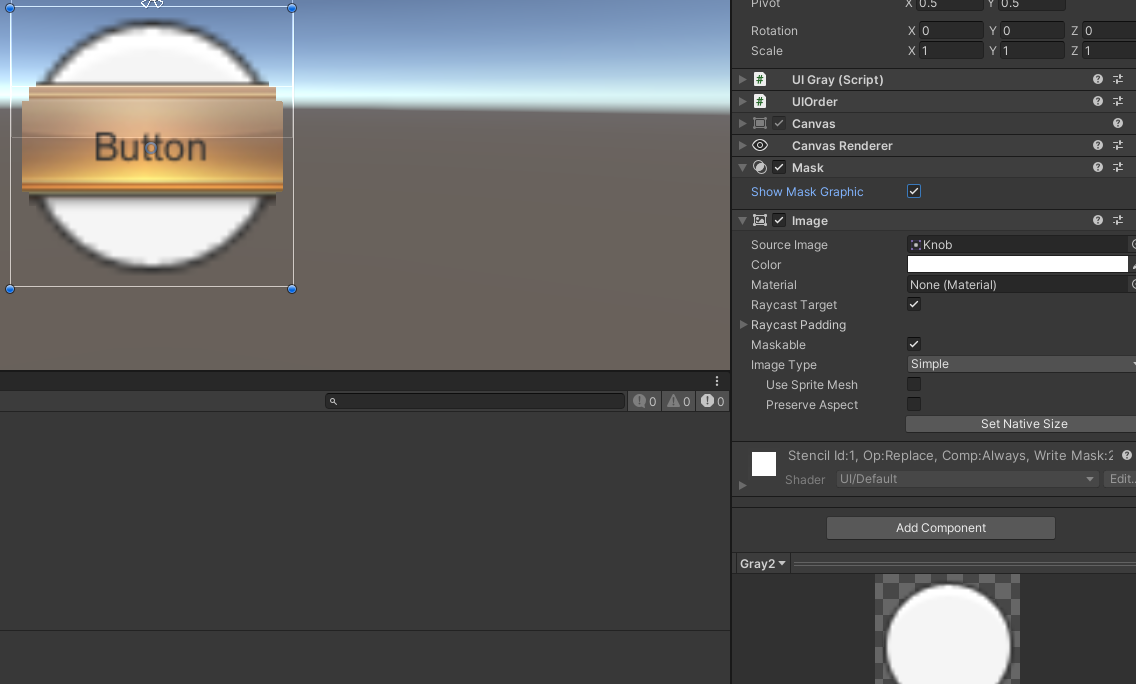Expand the Raycast Padding section
Image resolution: width=1136 pixels, height=684 pixels.
[743, 325]
